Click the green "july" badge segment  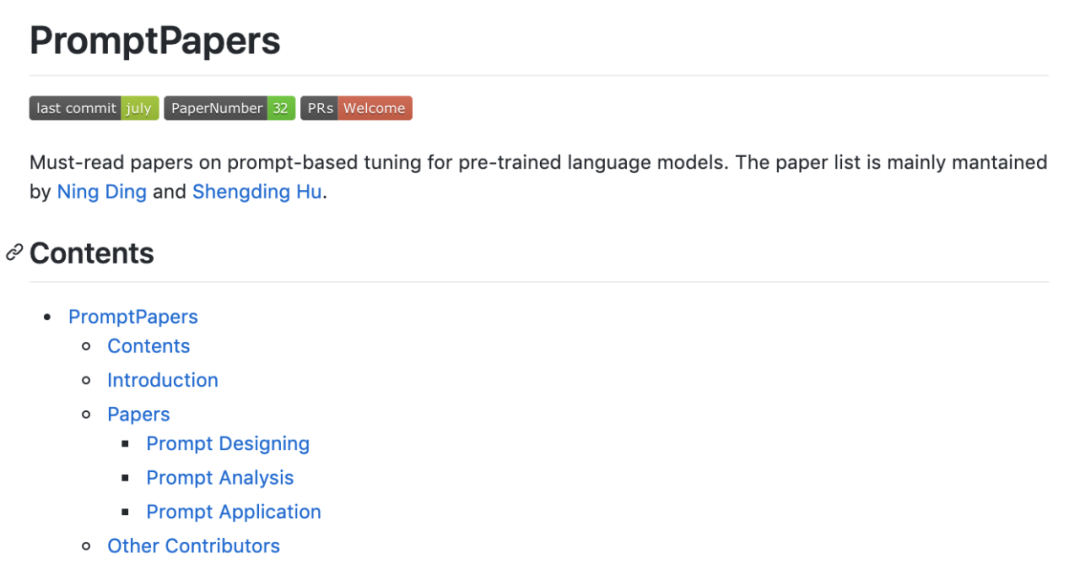(x=139, y=108)
